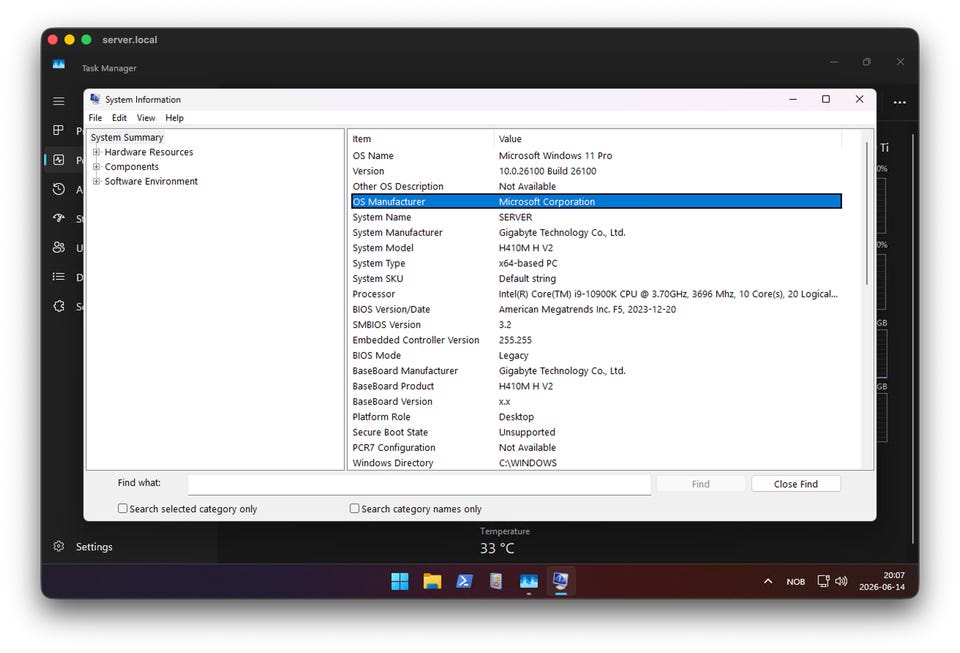960x653 pixels.
Task: Select System Summary in the tree
Action: pos(127,137)
